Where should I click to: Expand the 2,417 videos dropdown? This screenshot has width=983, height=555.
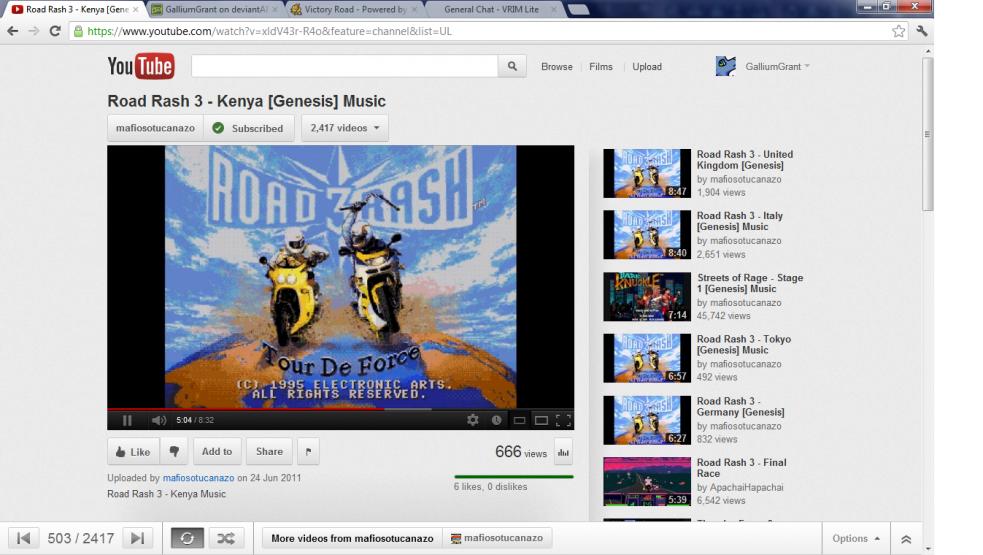pos(345,128)
